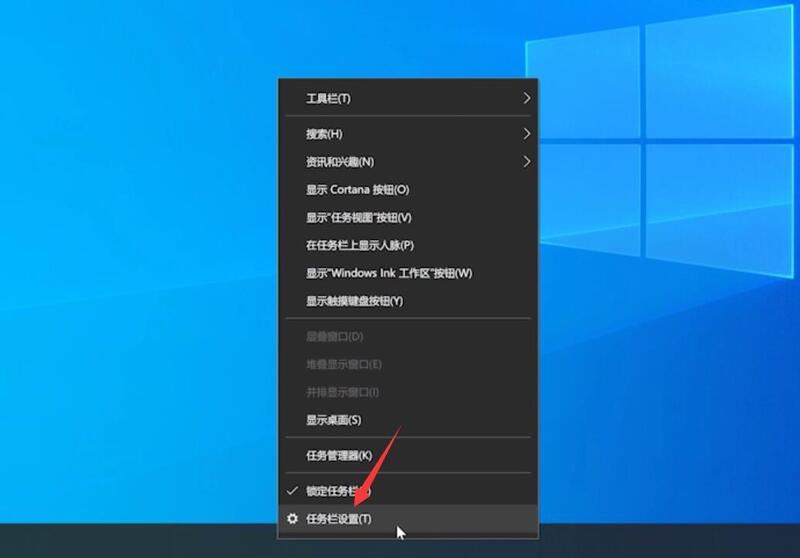800x558 pixels.
Task: Open 任务栏设置(T) text entry
Action: tap(338, 519)
